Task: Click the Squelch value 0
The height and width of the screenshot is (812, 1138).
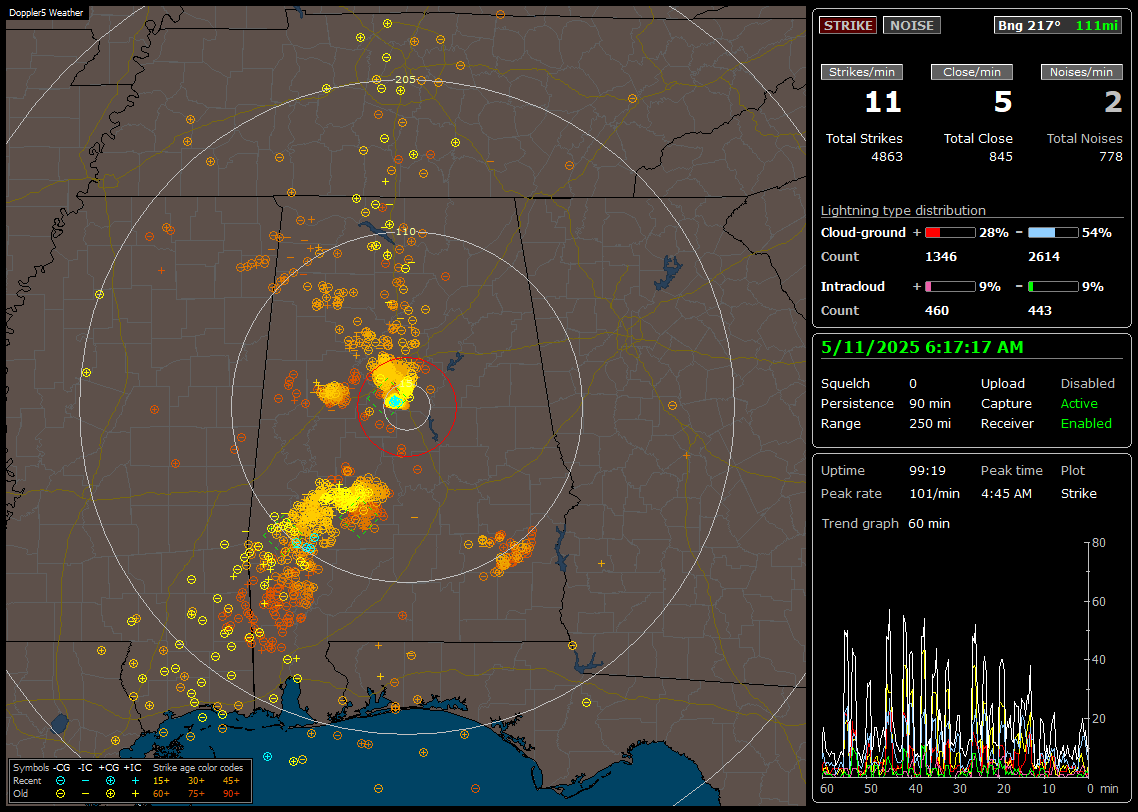Action: tap(913, 384)
